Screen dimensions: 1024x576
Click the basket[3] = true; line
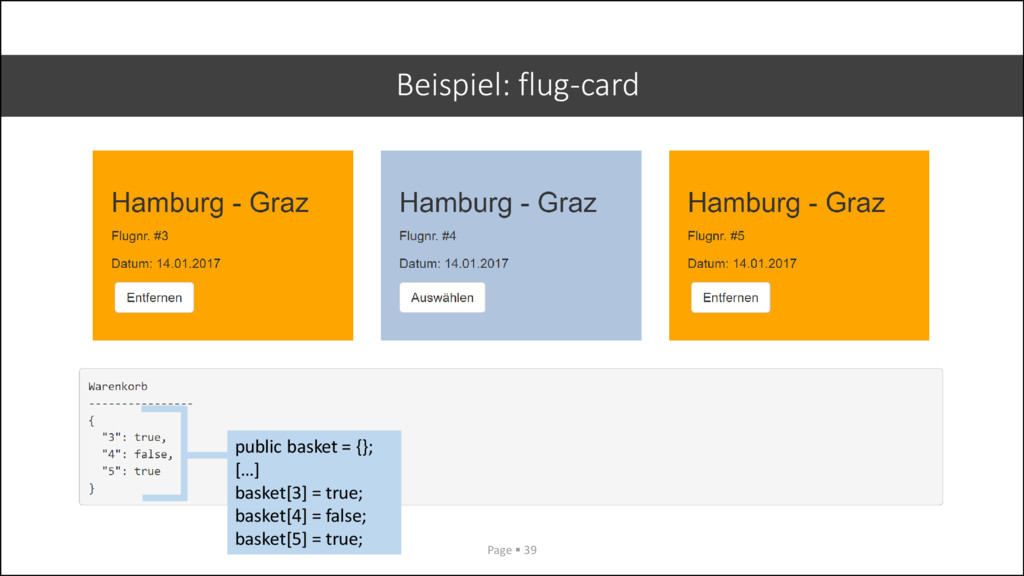tap(299, 492)
